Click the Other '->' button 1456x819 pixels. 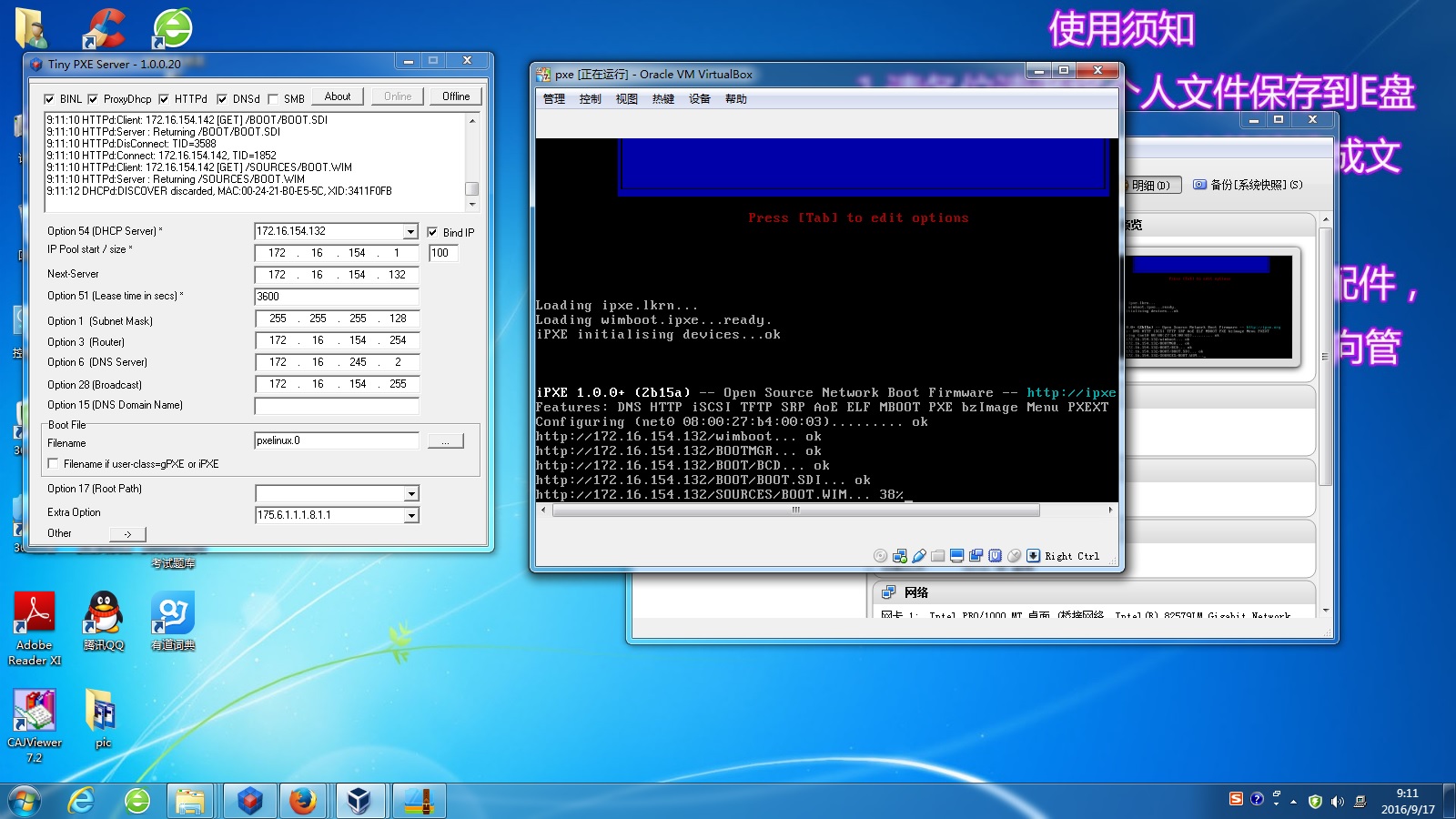(x=127, y=534)
